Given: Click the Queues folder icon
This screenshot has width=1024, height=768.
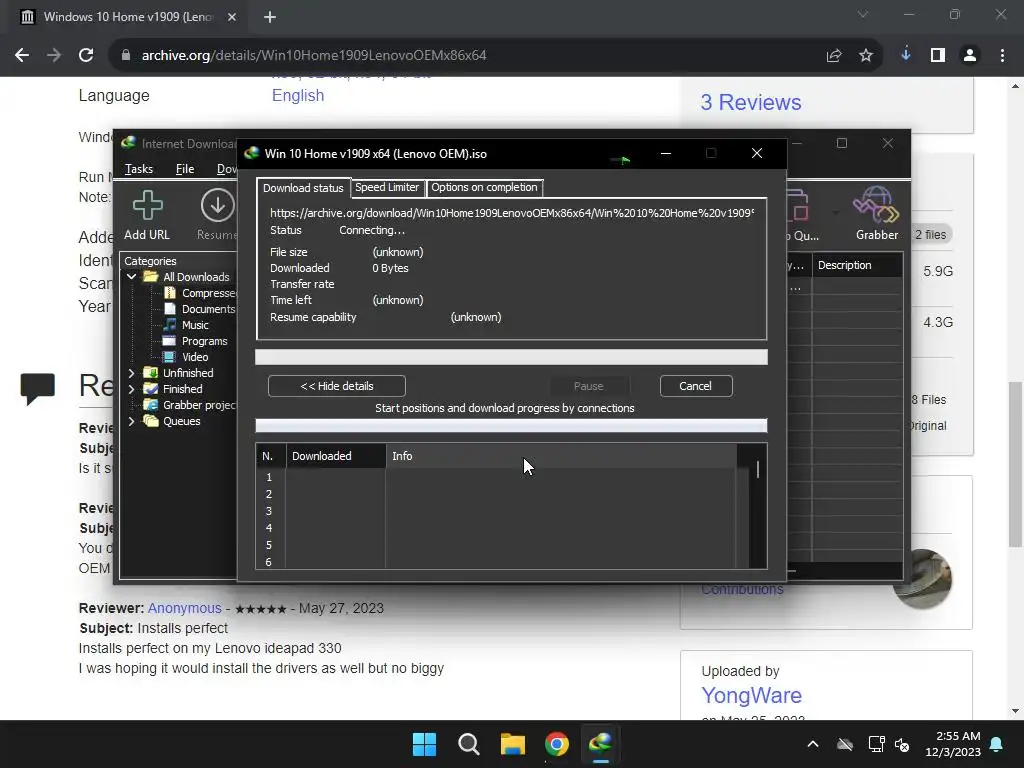Looking at the screenshot, I should (151, 421).
